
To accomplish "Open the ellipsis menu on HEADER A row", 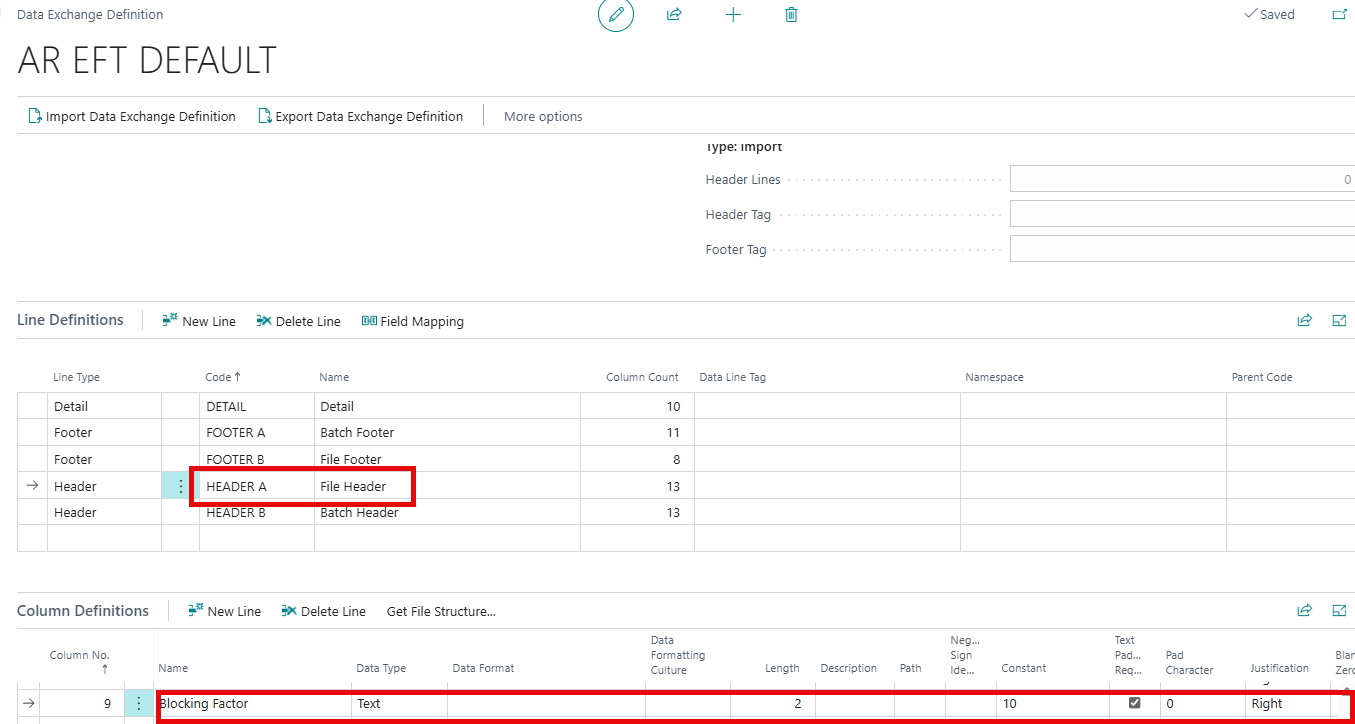I will coord(179,486).
